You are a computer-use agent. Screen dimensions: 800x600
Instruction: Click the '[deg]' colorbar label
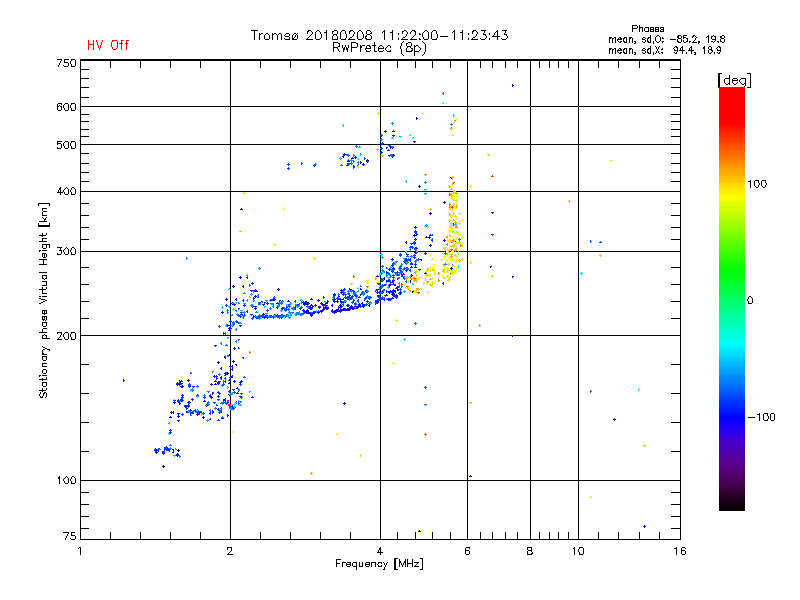coord(734,80)
